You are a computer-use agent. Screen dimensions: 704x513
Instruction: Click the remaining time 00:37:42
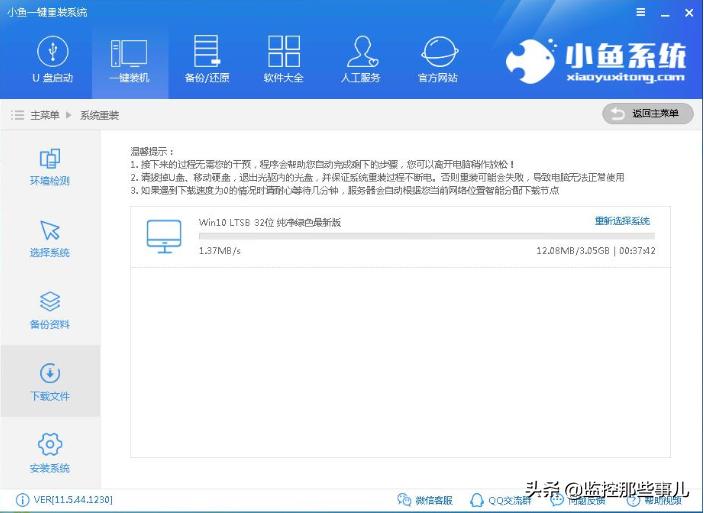tap(637, 250)
